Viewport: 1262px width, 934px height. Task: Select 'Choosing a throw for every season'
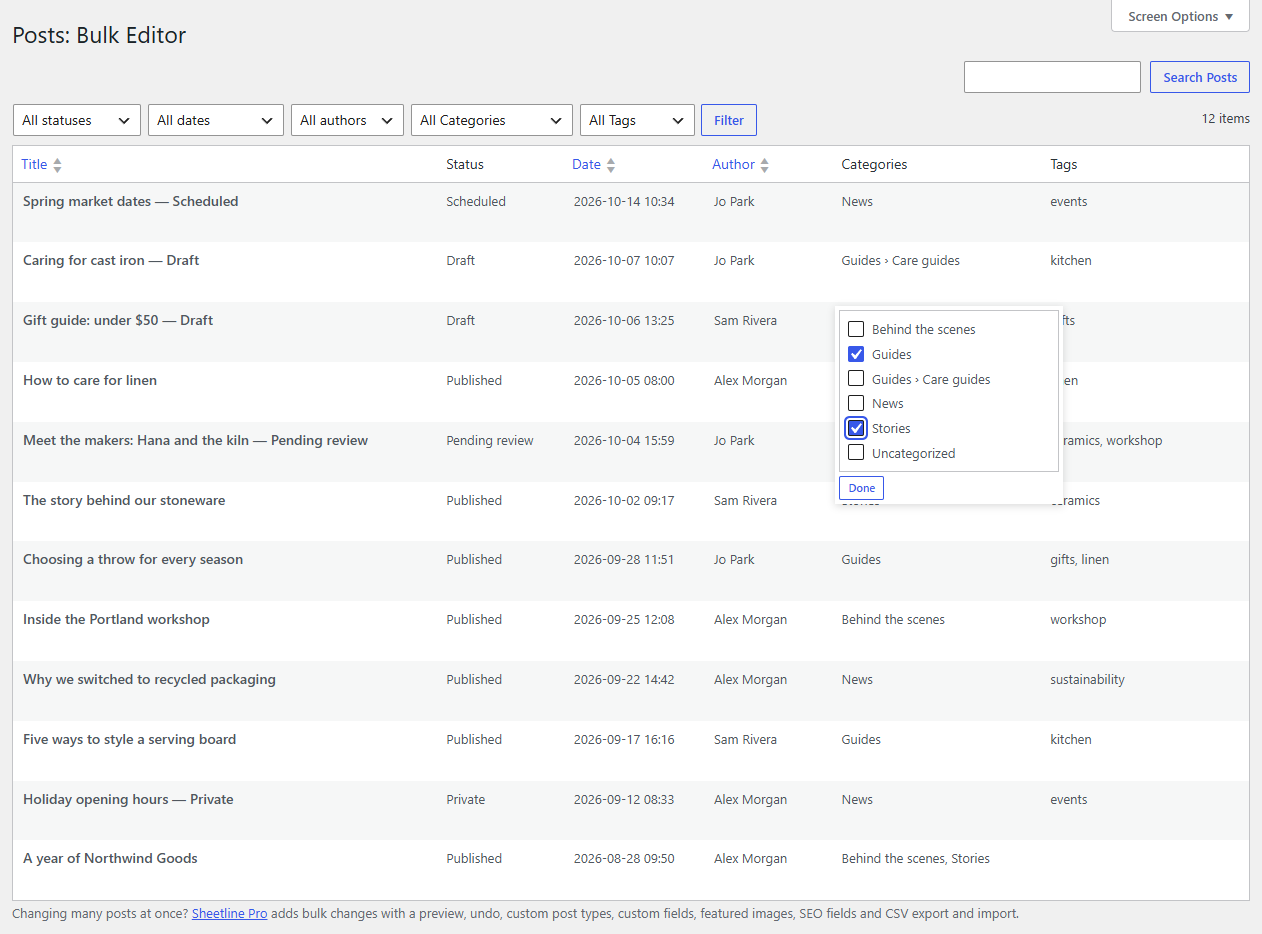(x=133, y=559)
